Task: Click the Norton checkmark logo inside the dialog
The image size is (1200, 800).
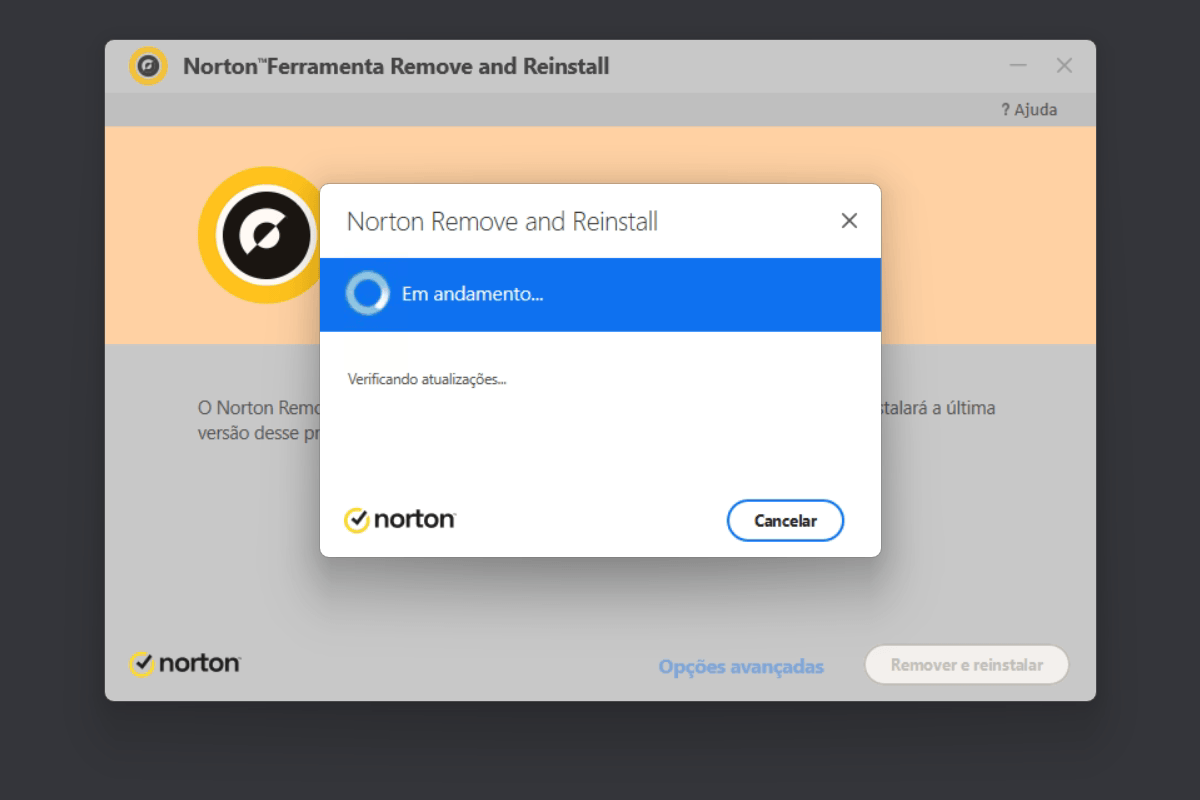Action: click(359, 519)
